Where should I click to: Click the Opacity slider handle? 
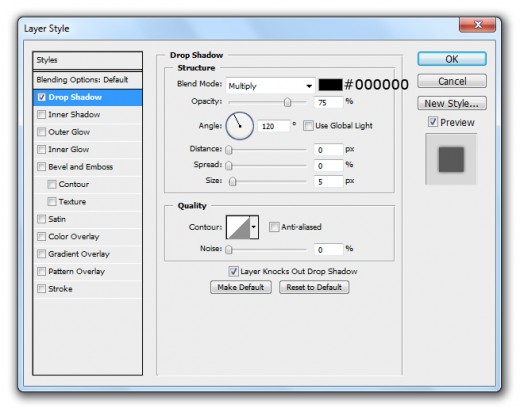(x=287, y=102)
